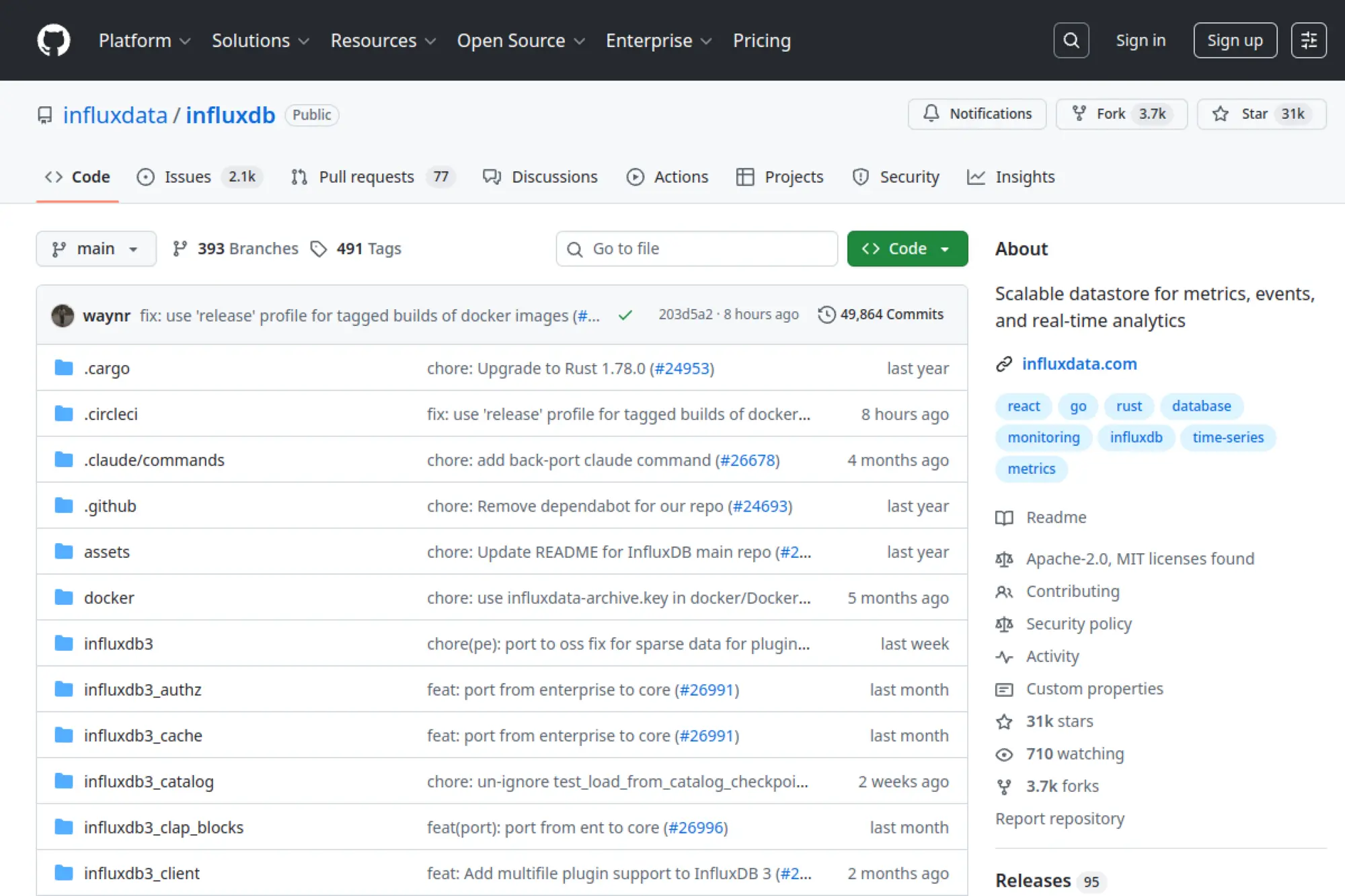The image size is (1345, 896).
Task: Expand the main branch selector dropdown
Action: tap(95, 248)
